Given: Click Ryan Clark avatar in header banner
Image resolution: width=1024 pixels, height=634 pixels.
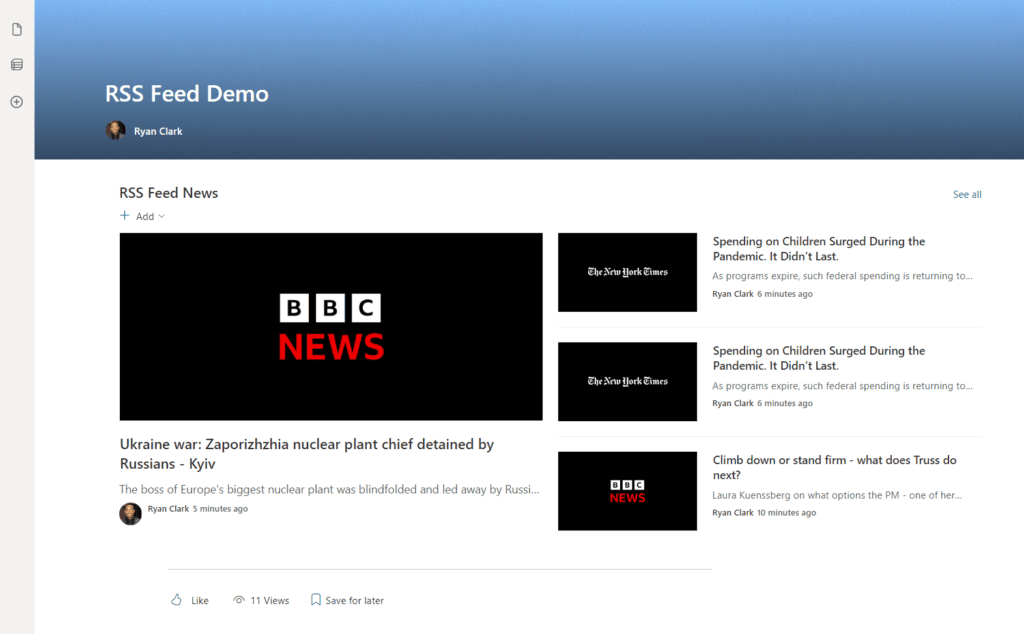Looking at the screenshot, I should [x=116, y=131].
